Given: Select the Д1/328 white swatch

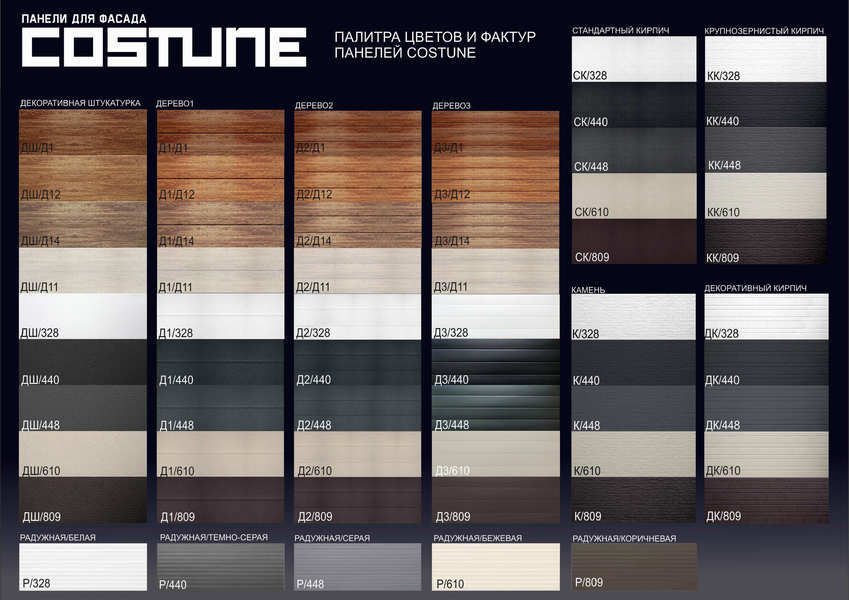Looking at the screenshot, I should [220, 317].
